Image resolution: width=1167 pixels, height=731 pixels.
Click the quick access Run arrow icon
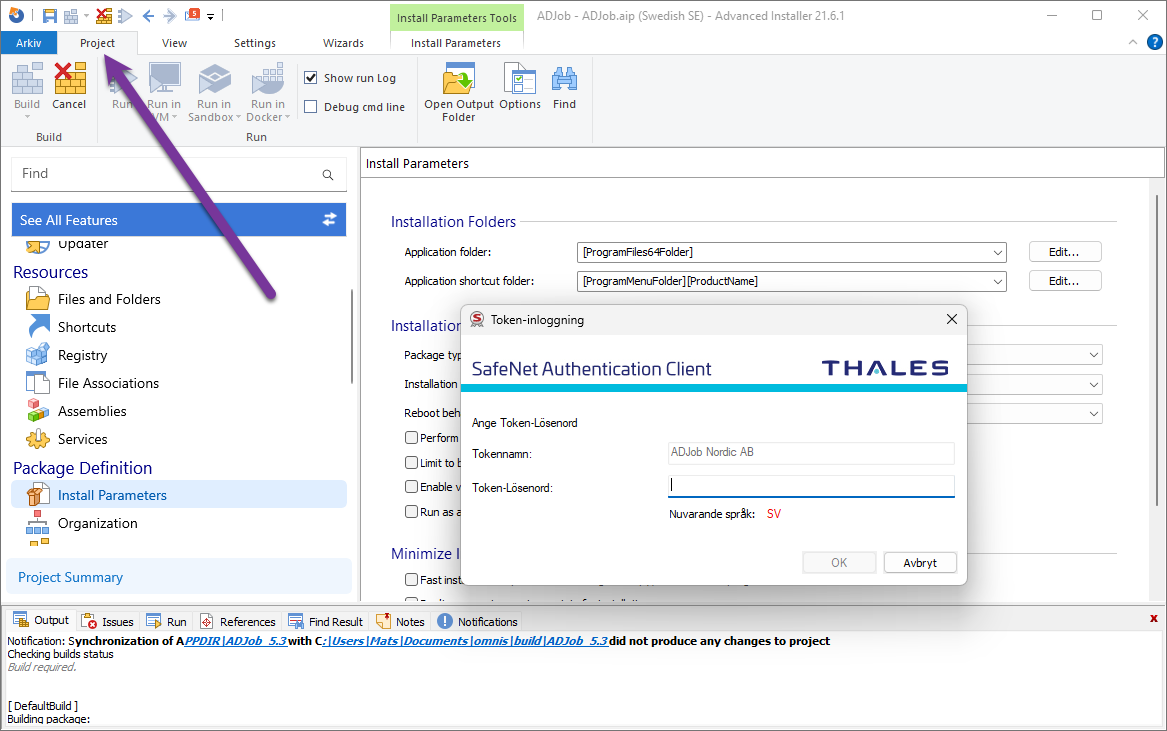click(x=125, y=16)
